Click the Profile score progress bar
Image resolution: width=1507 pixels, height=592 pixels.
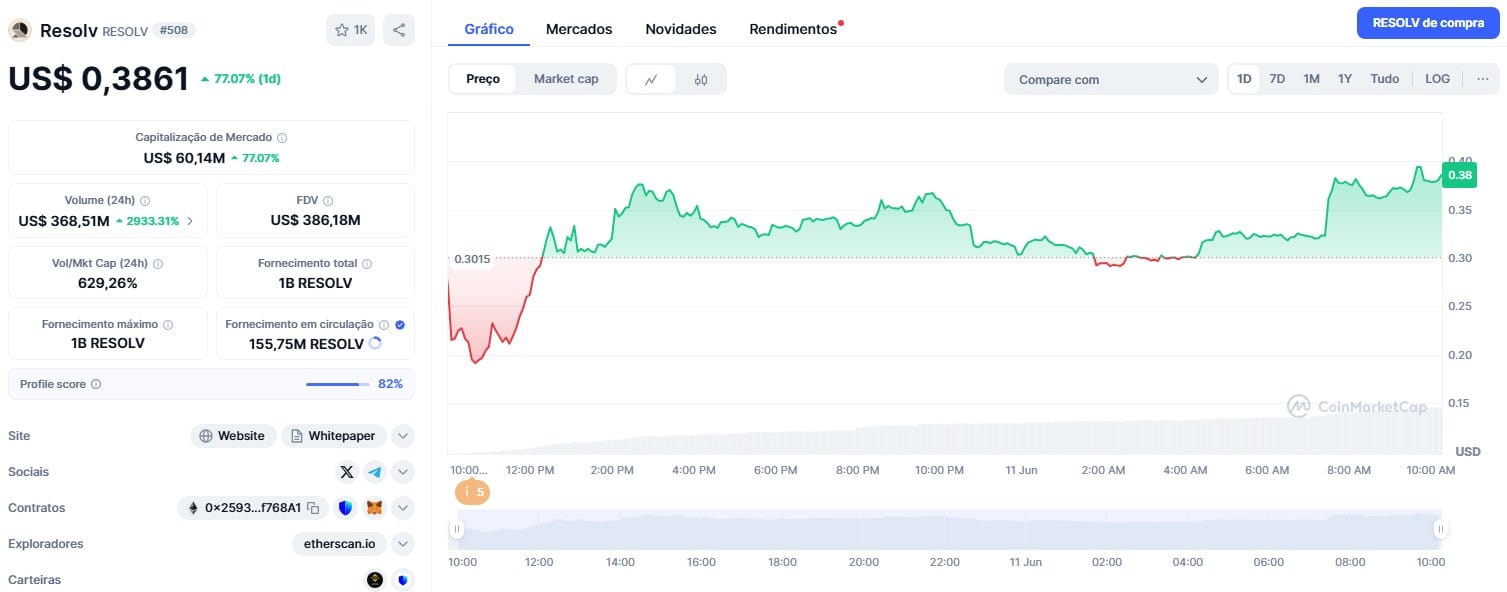336,384
